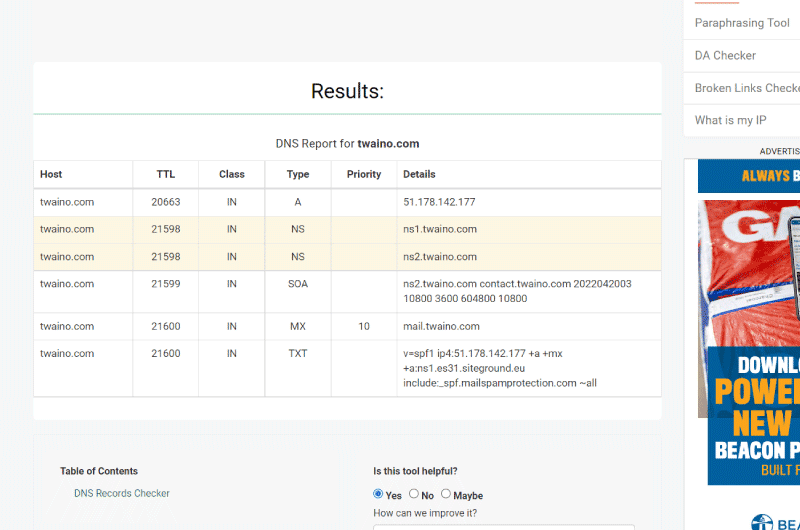
Task: Click the Class column header
Action: pyautogui.click(x=232, y=174)
